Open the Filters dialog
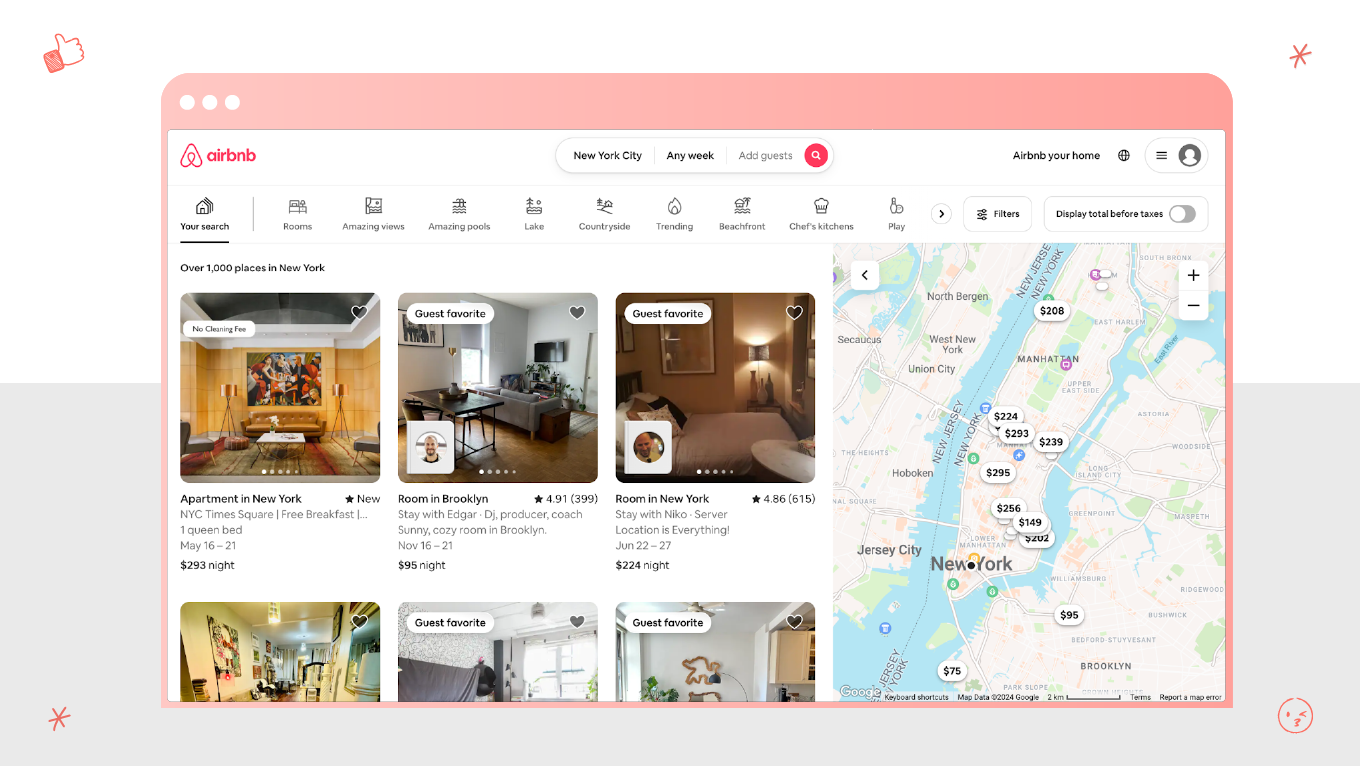1360x766 pixels. 997,213
